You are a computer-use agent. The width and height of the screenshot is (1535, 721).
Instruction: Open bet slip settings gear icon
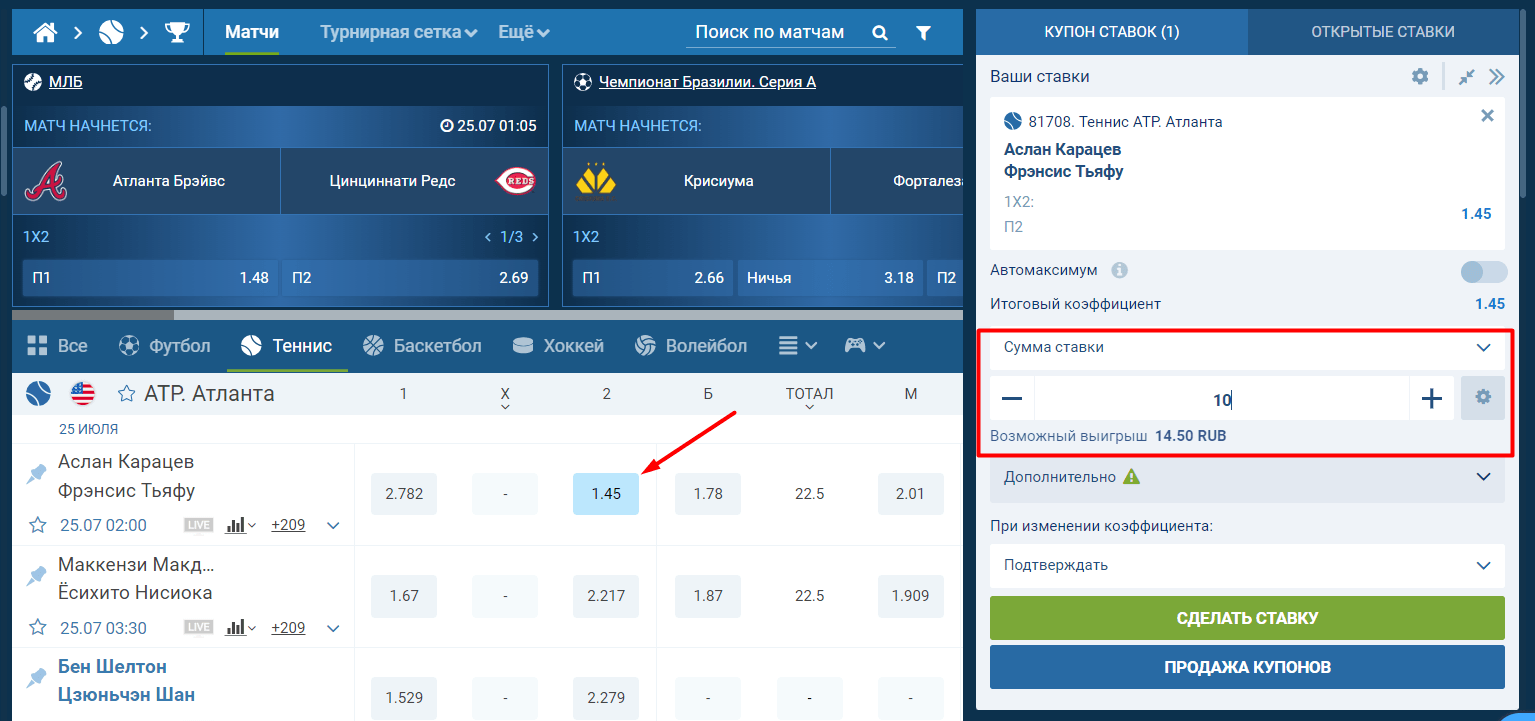point(1420,76)
